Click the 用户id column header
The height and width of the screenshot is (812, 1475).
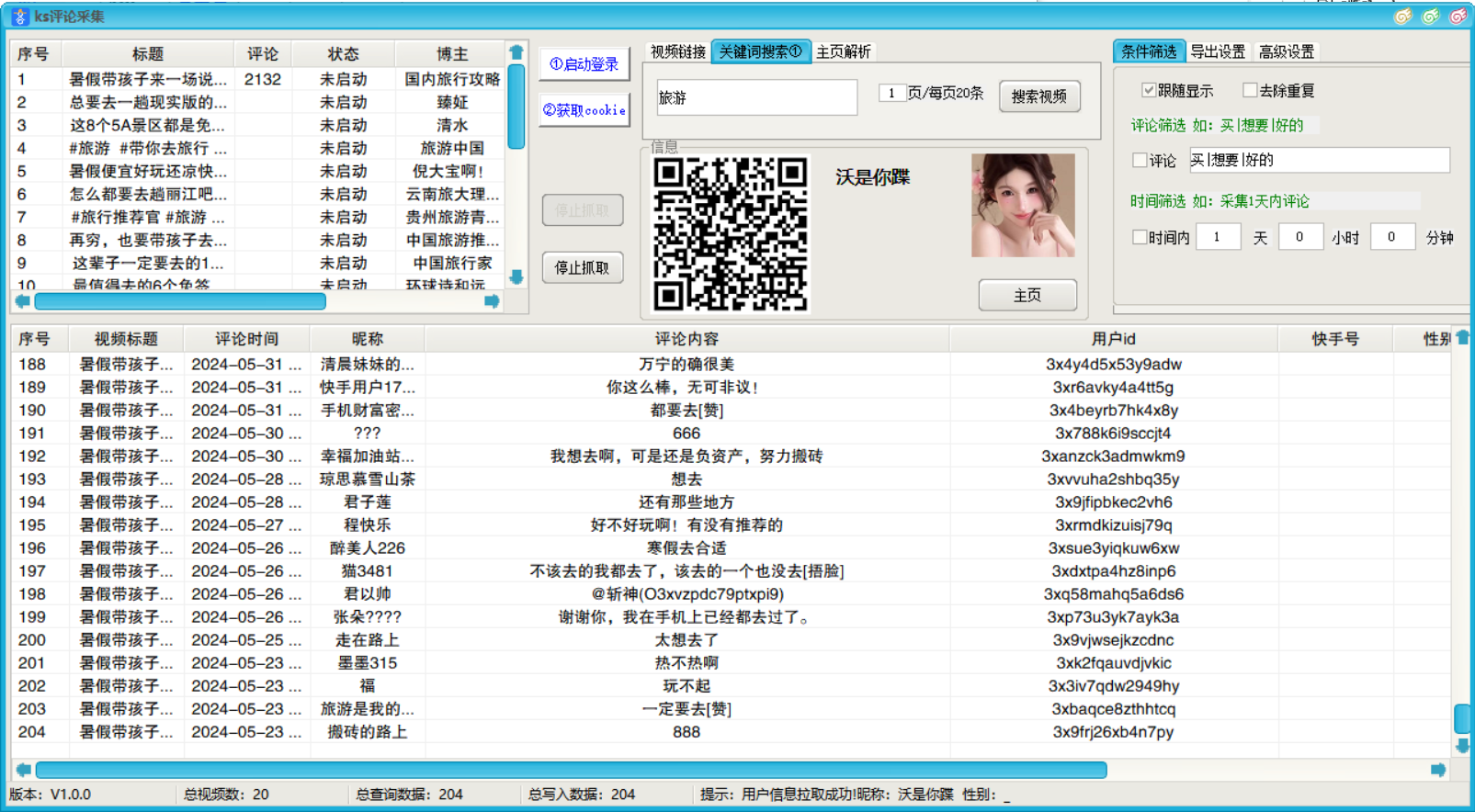(x=1114, y=339)
